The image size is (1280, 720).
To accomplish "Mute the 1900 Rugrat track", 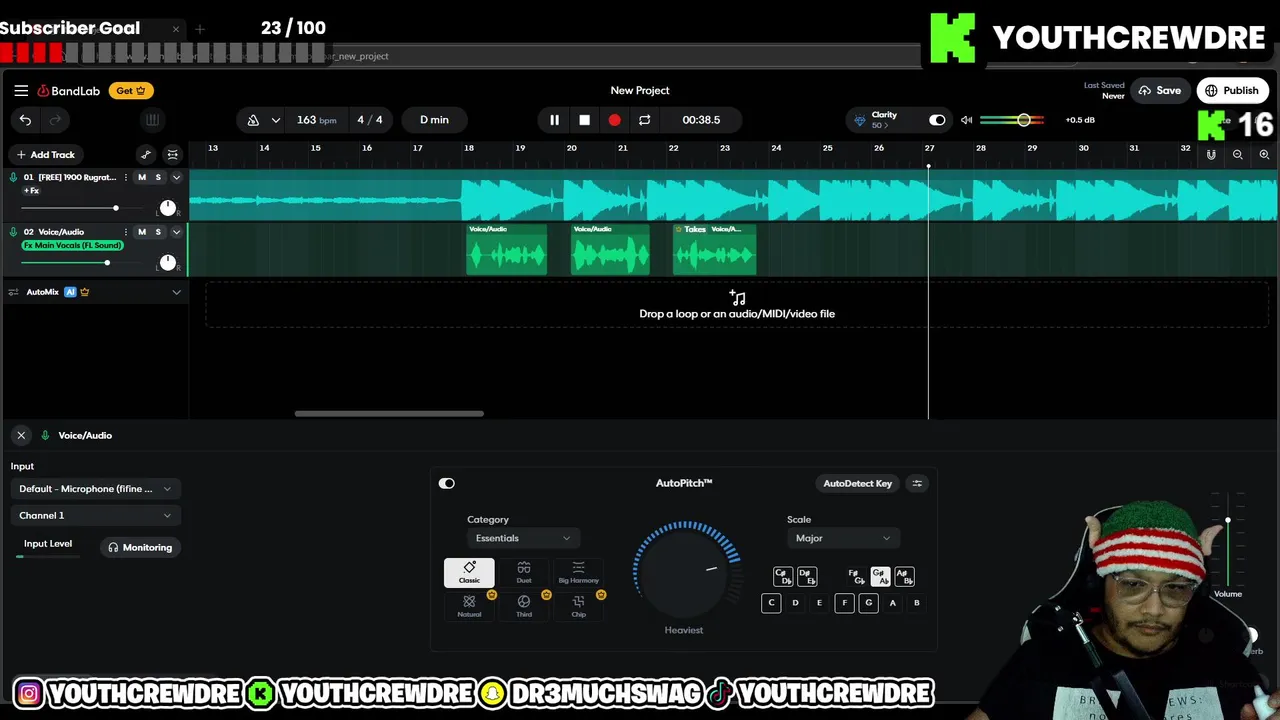I will (x=142, y=177).
